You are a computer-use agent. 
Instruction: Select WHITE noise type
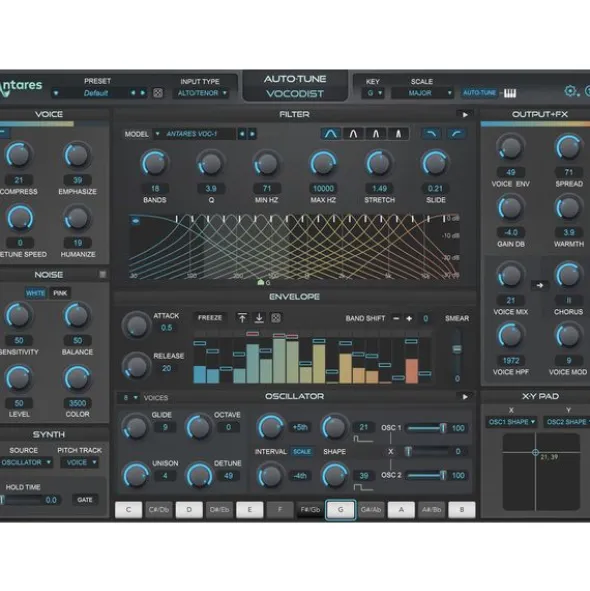[x=35, y=293]
